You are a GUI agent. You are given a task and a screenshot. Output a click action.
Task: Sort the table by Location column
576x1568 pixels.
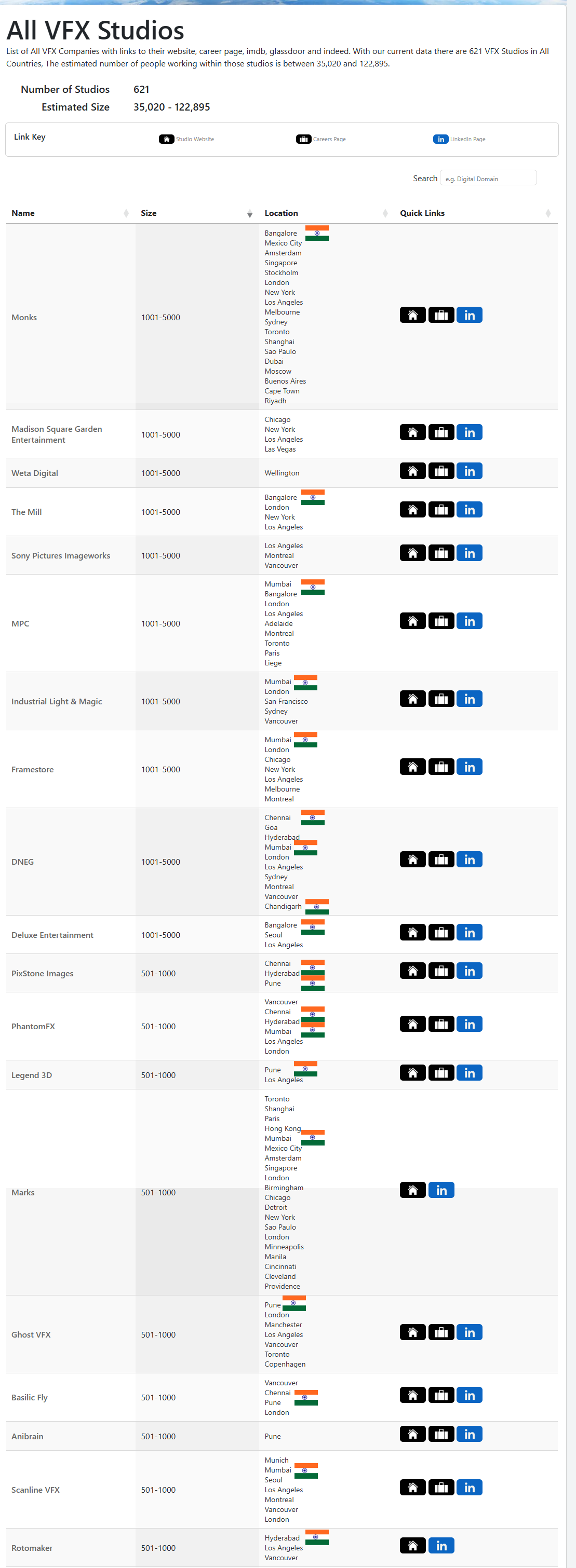point(326,213)
